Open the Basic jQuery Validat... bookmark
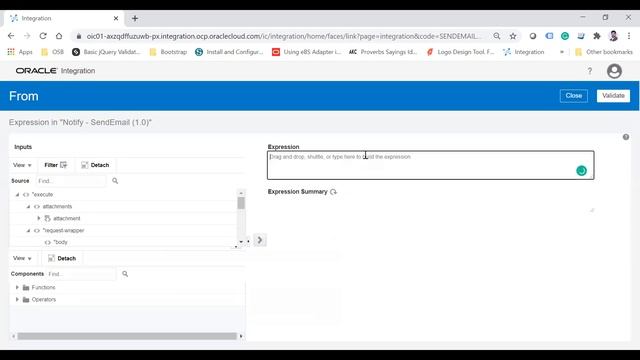 coord(106,52)
